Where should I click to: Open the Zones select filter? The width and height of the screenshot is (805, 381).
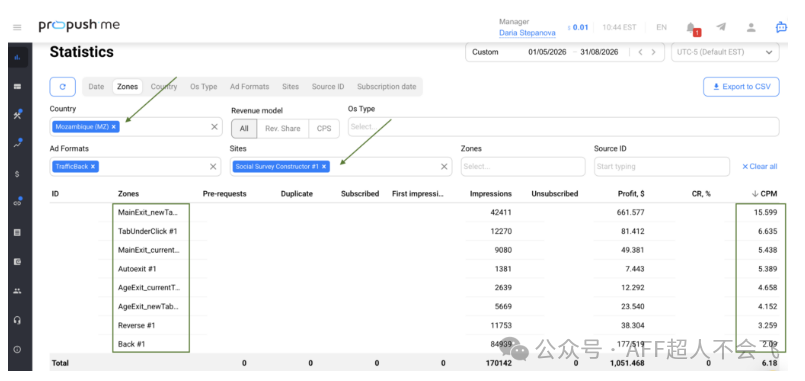(x=523, y=166)
